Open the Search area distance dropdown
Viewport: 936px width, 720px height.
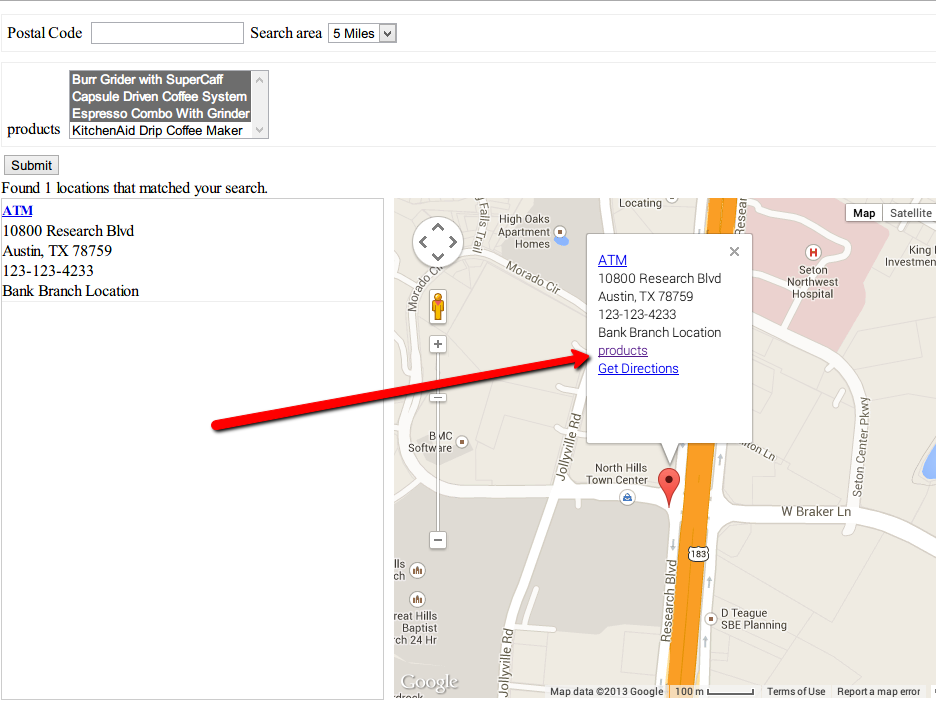click(x=362, y=33)
